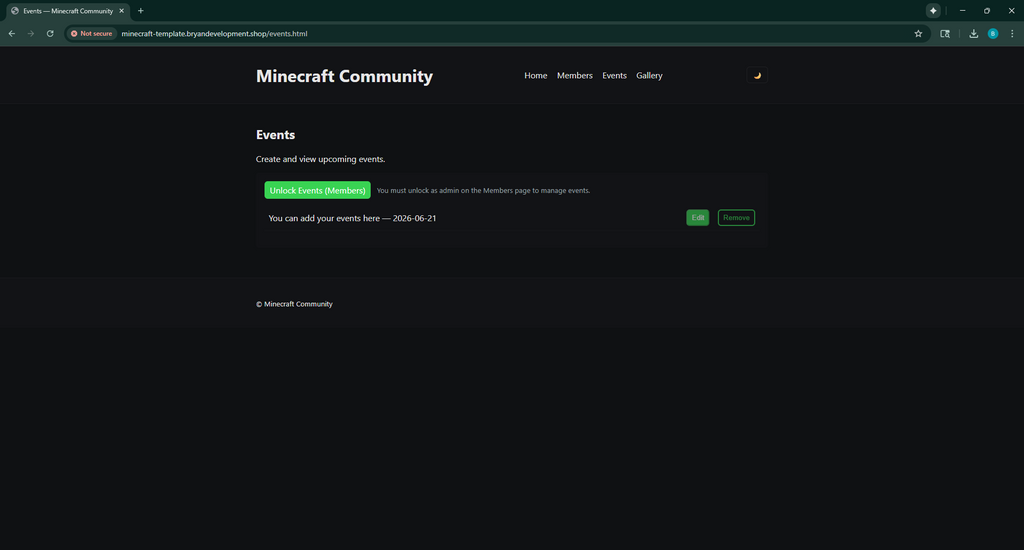The width and height of the screenshot is (1024, 550).
Task: Open the Members page from navigation
Action: [575, 76]
